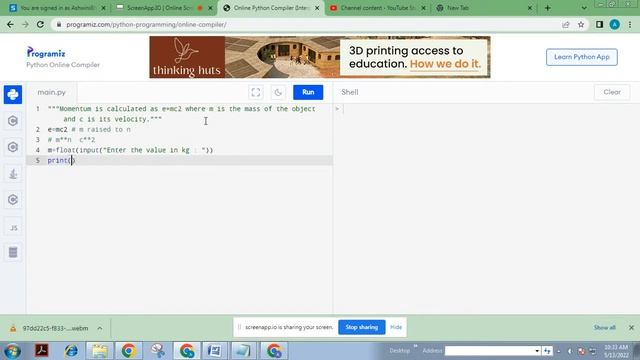Show all downloads
Screen dimensions: 640x360
pos(604,328)
